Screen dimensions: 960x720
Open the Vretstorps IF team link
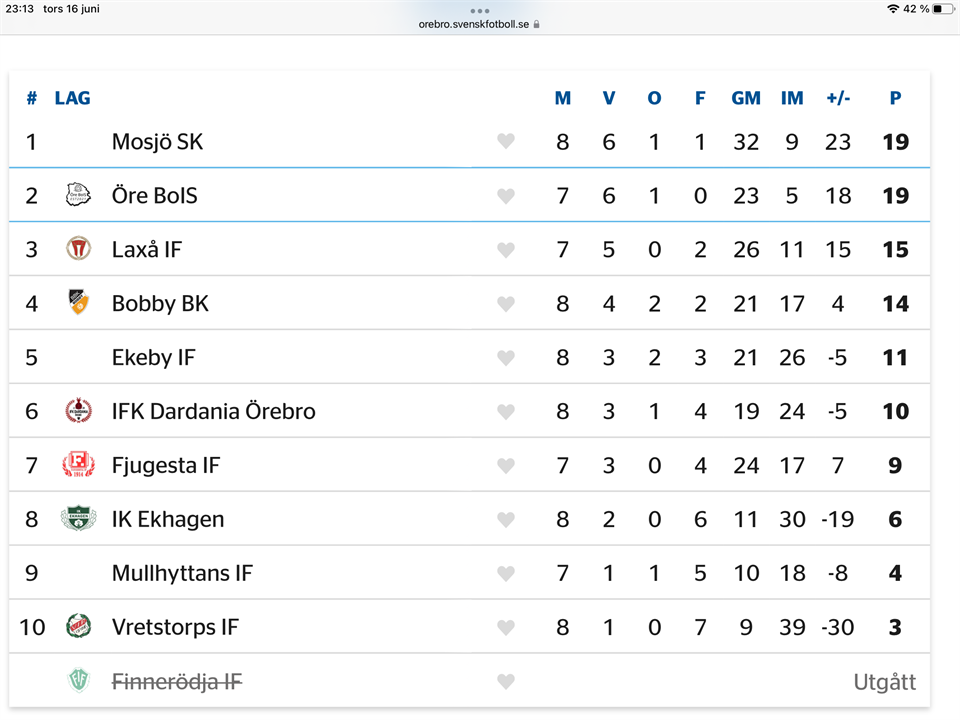coord(175,628)
